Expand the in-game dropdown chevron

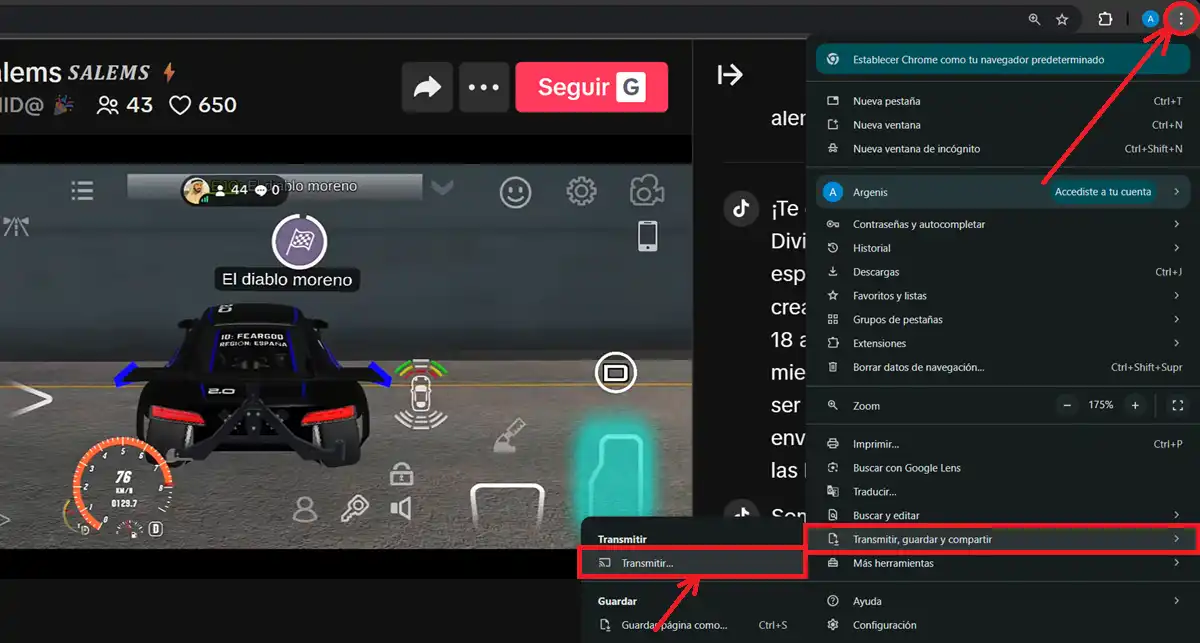[441, 188]
